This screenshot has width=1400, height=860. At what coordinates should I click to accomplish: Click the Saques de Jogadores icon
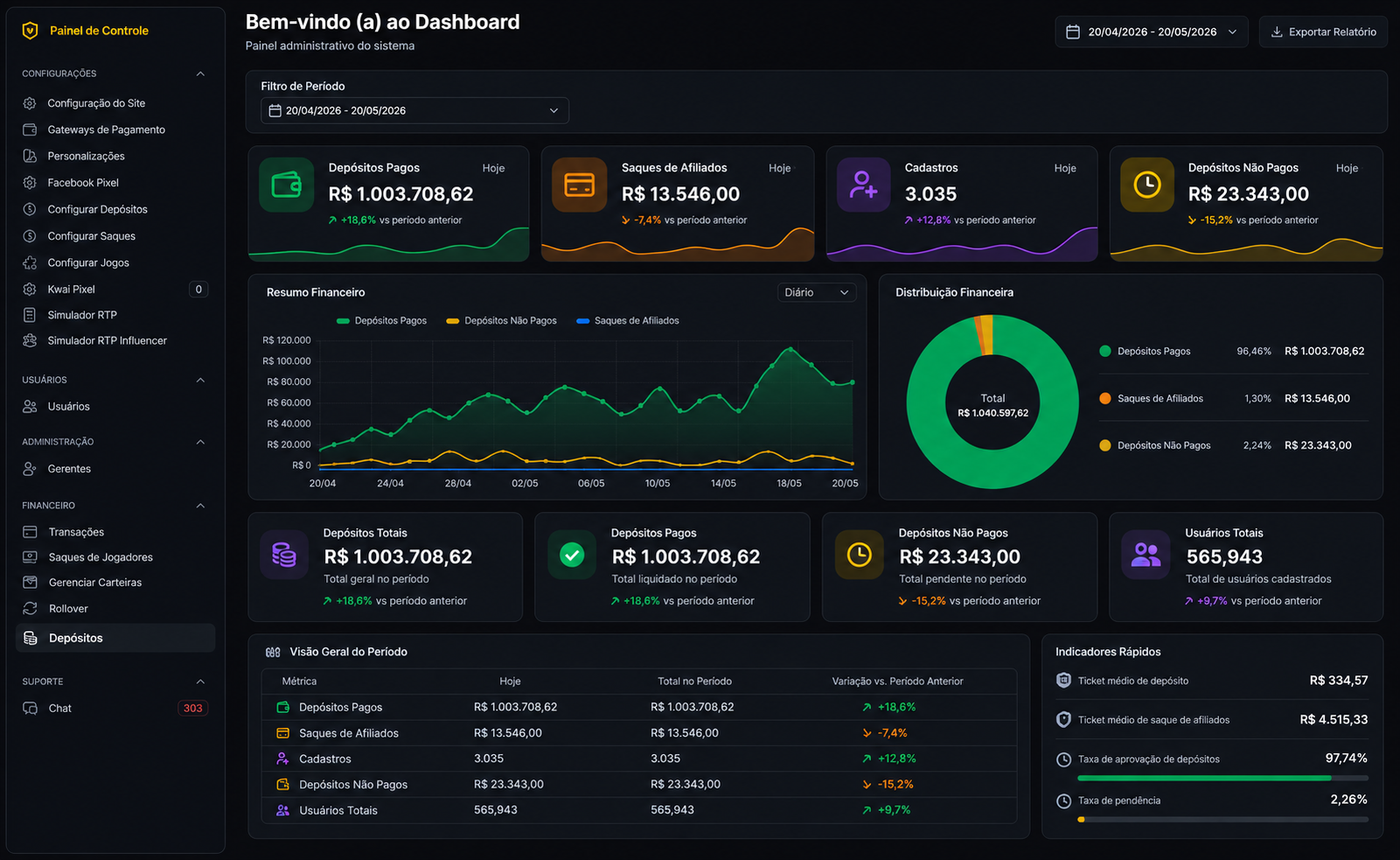point(30,557)
